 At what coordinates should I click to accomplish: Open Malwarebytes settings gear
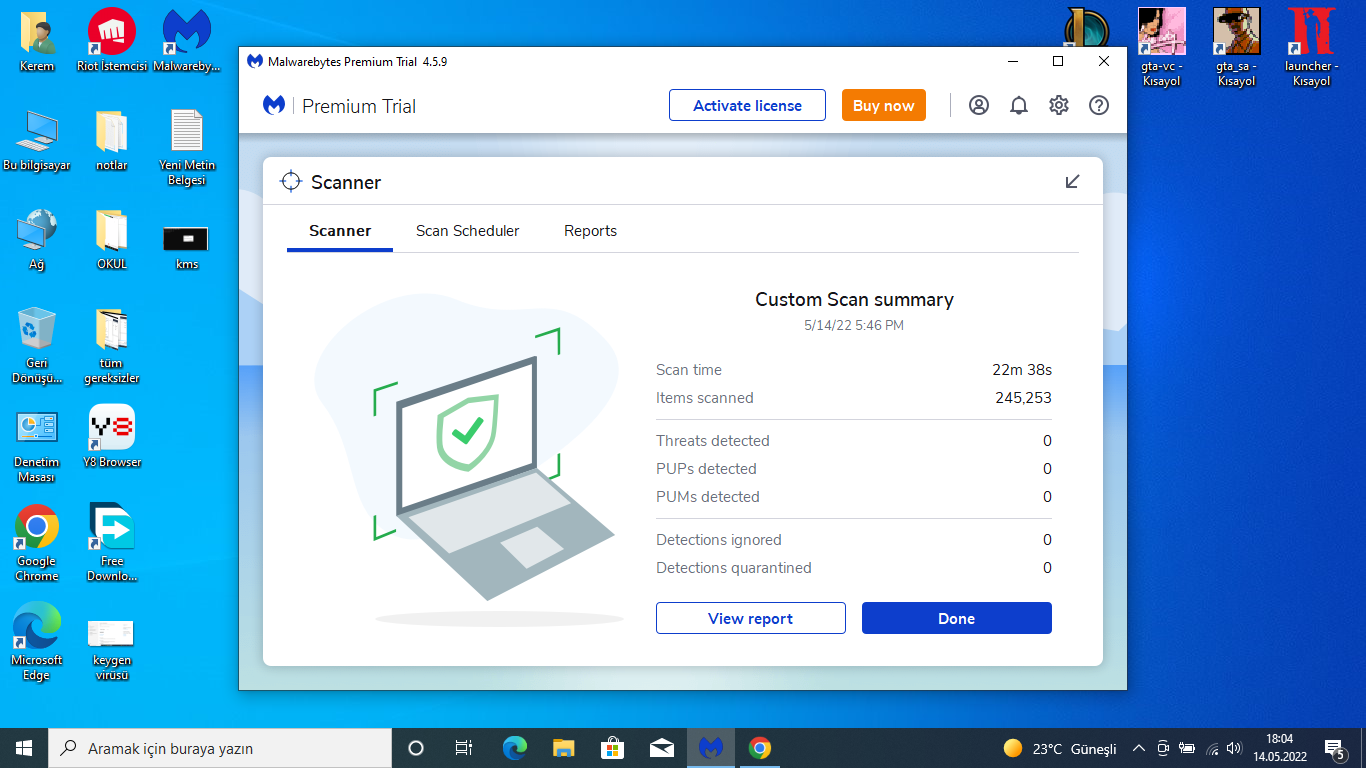click(x=1059, y=105)
